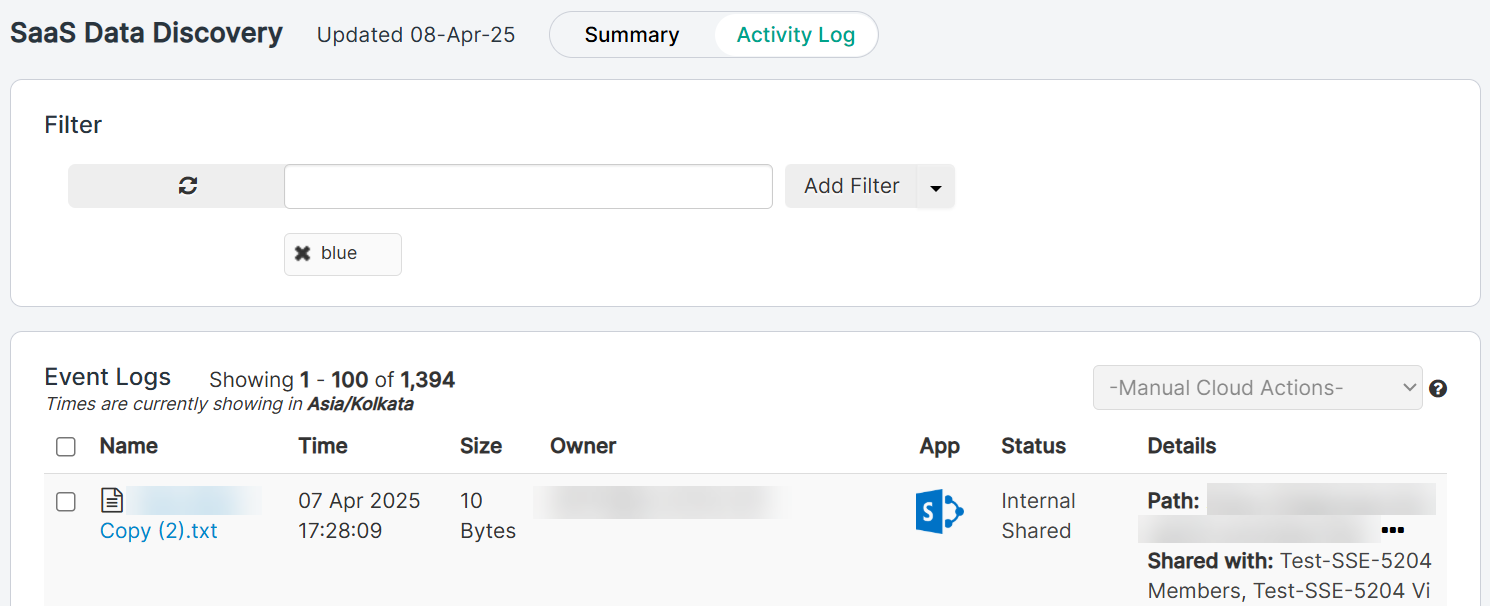
Task: Click the Status column header
Action: (1033, 446)
